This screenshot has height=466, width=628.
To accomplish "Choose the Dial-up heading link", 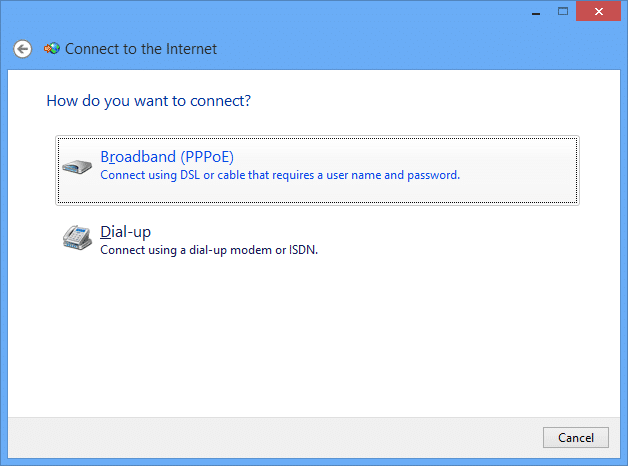I will coord(125,232).
